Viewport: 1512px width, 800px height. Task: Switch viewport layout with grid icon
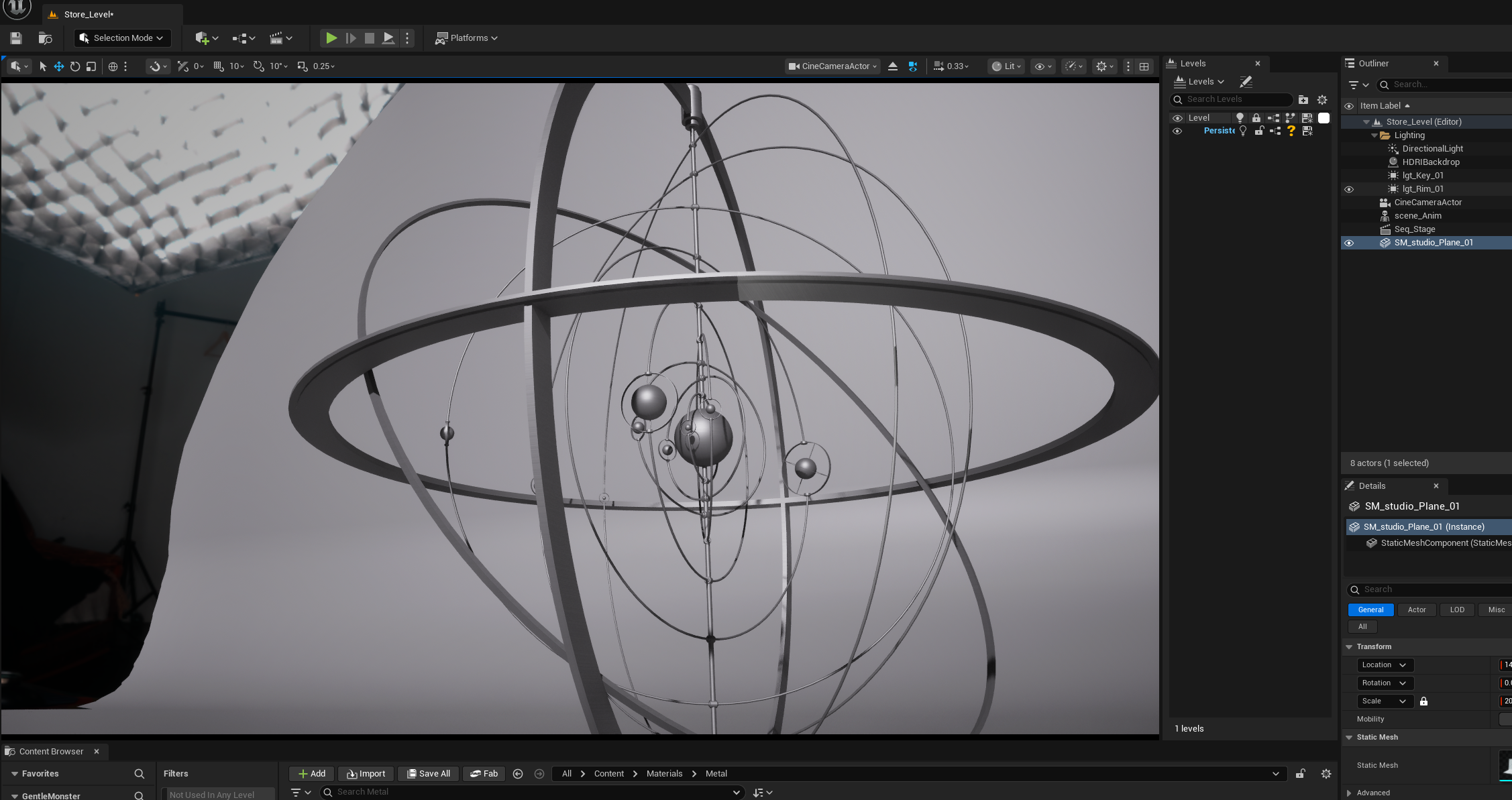tap(1144, 66)
